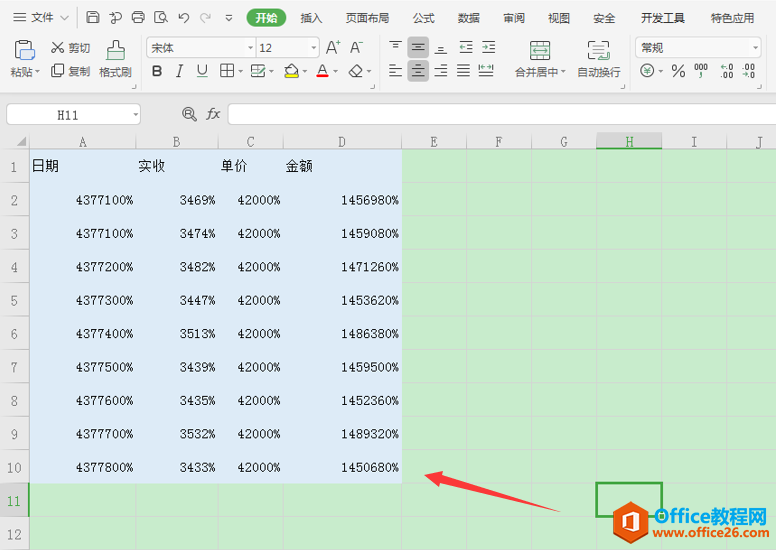This screenshot has height=550, width=776.
Task: Switch to the 页面布局 tab
Action: pyautogui.click(x=367, y=18)
